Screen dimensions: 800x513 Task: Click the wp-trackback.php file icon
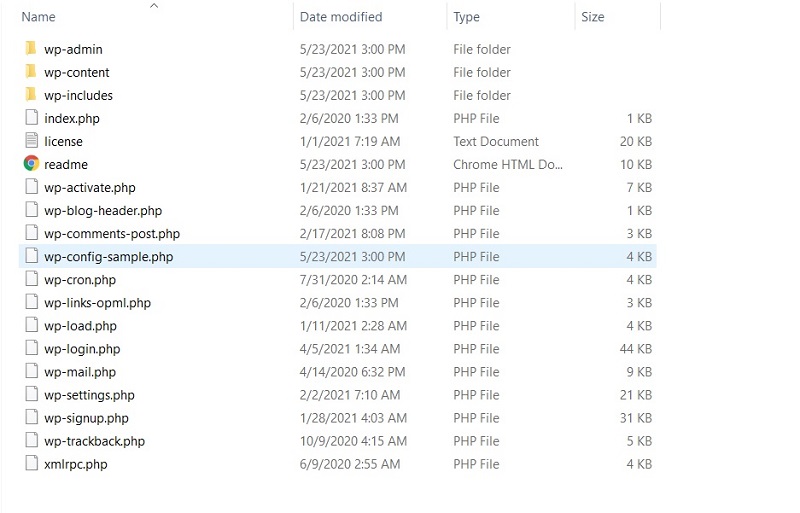click(32, 440)
